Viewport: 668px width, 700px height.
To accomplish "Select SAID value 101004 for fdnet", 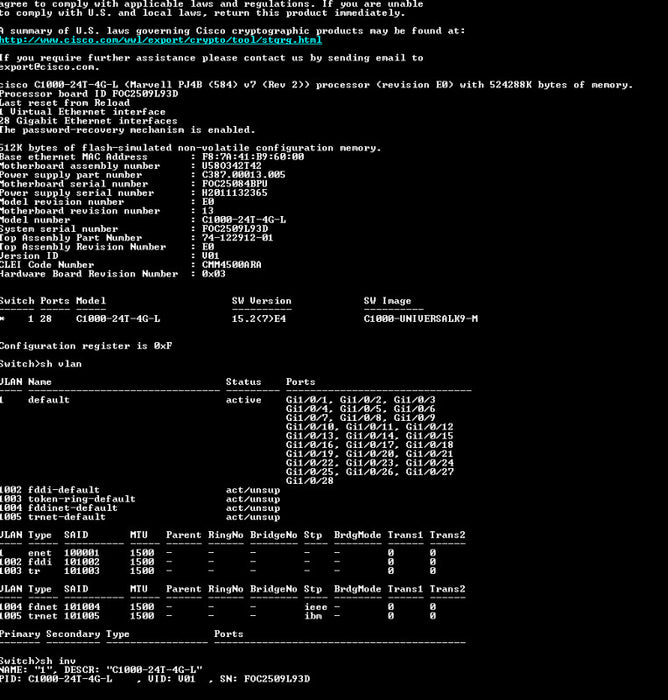I will 82,607.
